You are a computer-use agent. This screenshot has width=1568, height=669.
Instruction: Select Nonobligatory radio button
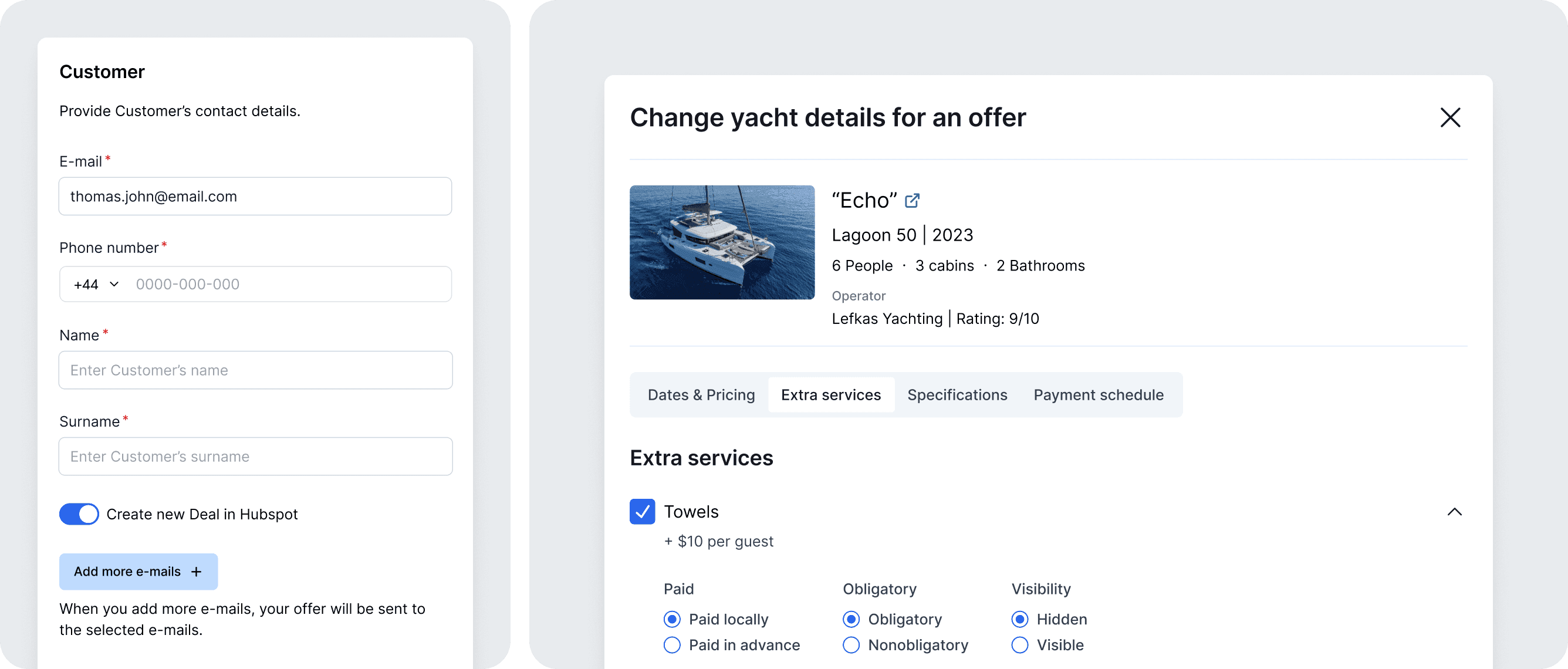(851, 645)
